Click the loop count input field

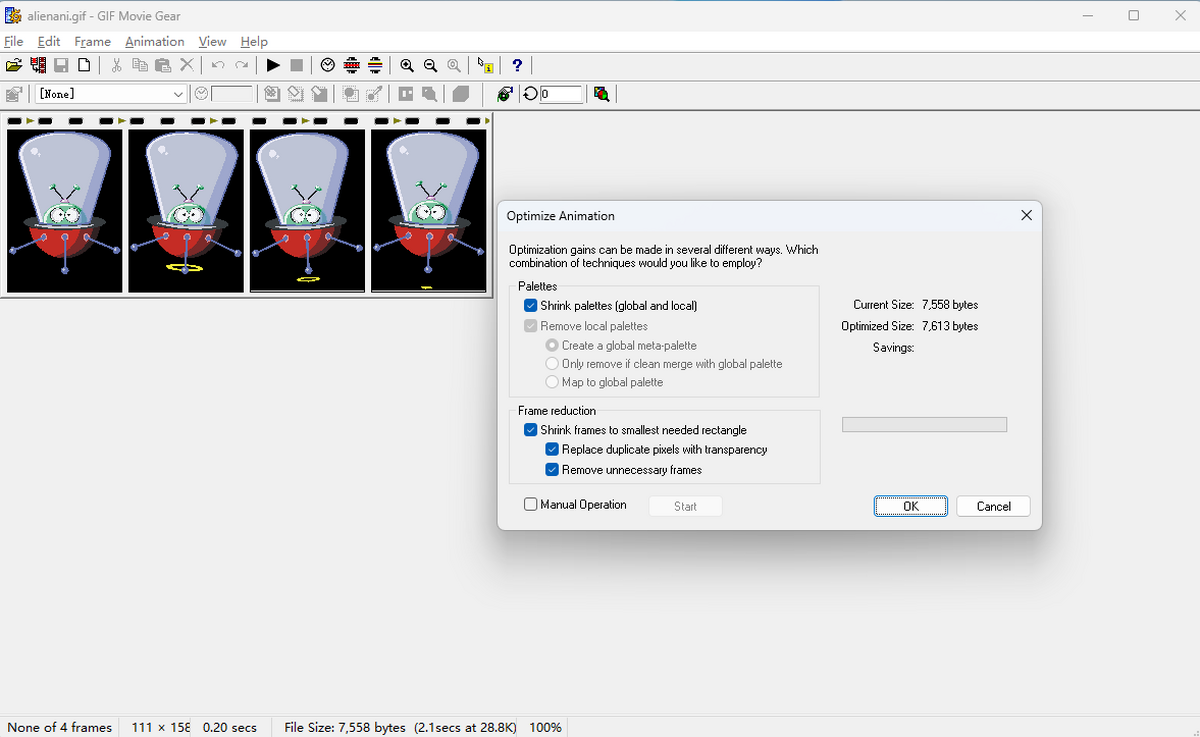(x=561, y=94)
